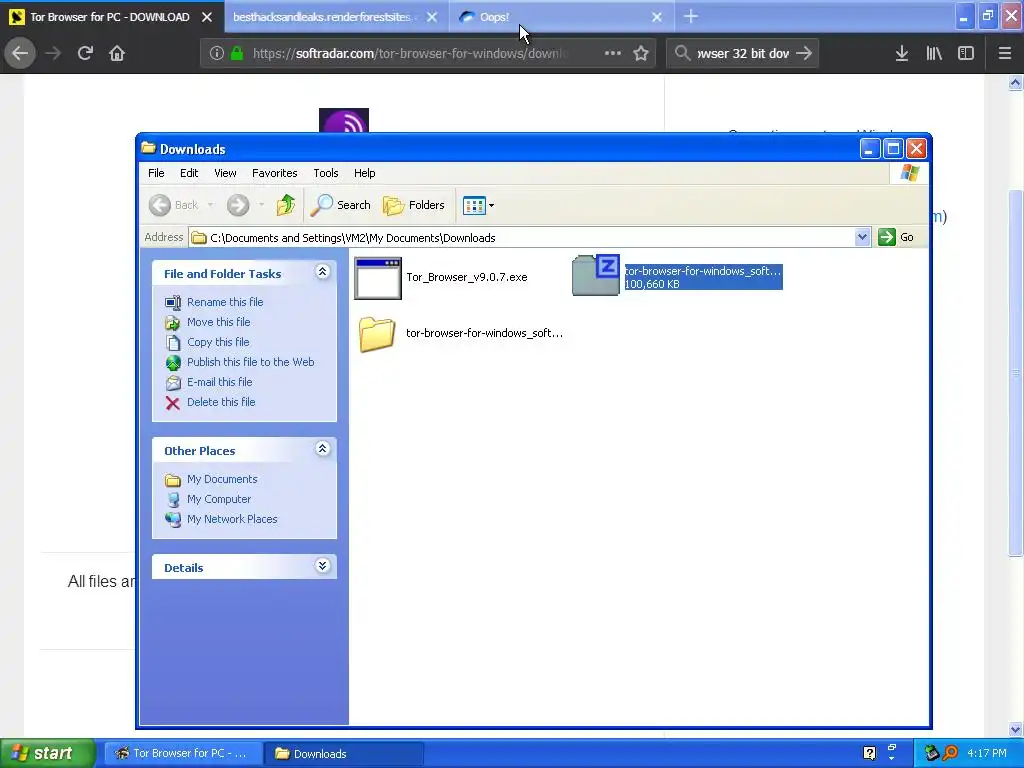Viewport: 1024px width, 768px height.
Task: Open the Tools menu
Action: pos(325,173)
